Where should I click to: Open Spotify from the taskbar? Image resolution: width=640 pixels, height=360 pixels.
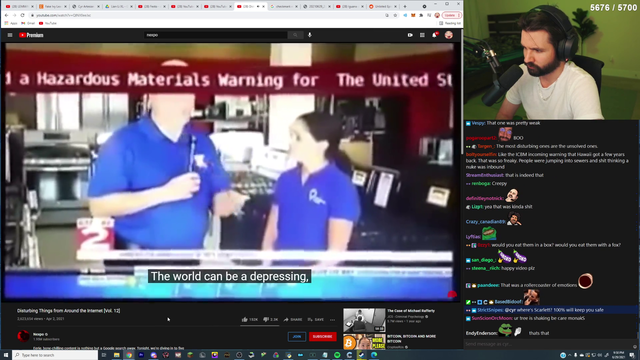pyautogui.click(x=337, y=355)
